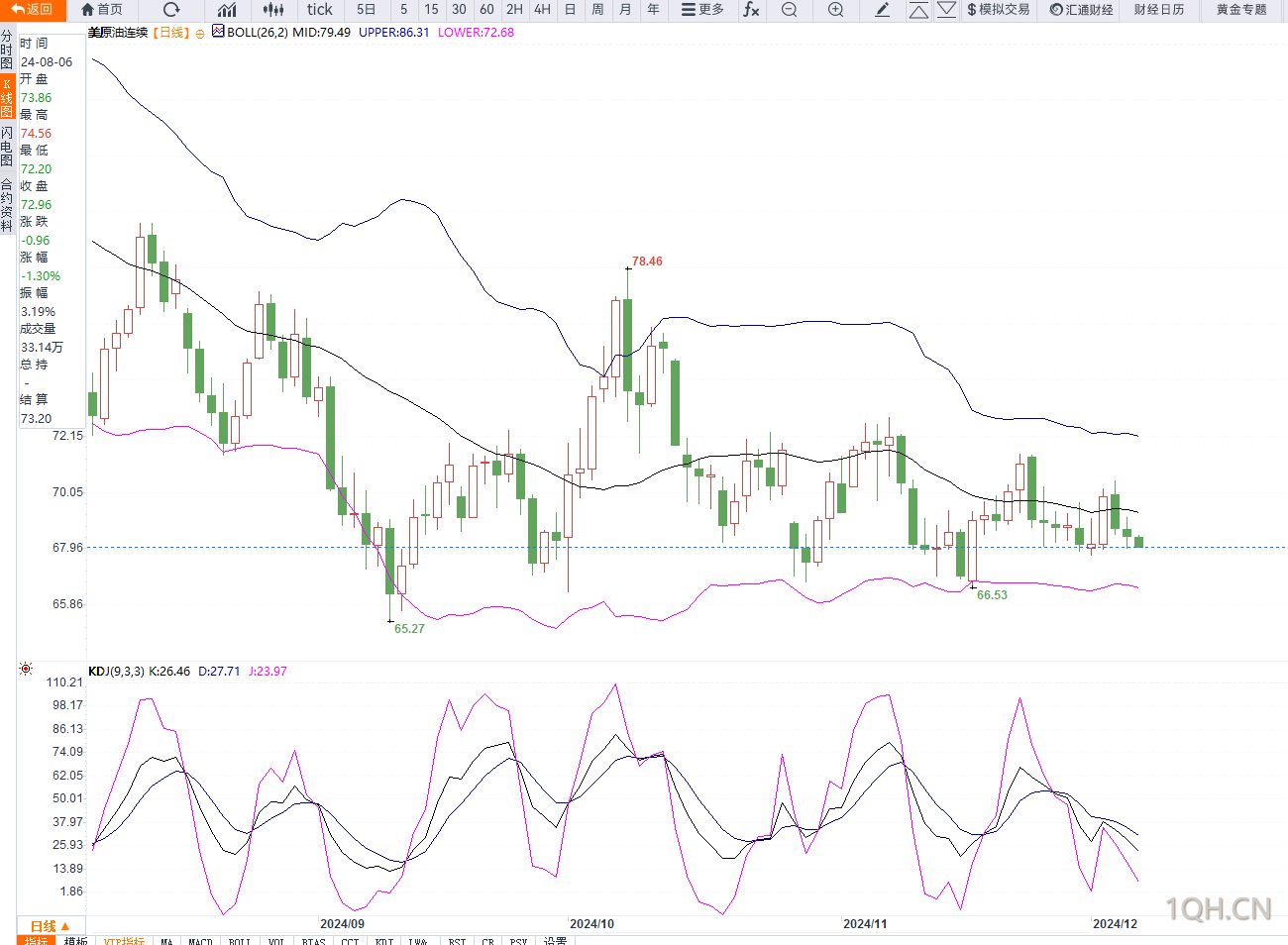
Task: Select the candlestick chart style icon
Action: pos(273,10)
